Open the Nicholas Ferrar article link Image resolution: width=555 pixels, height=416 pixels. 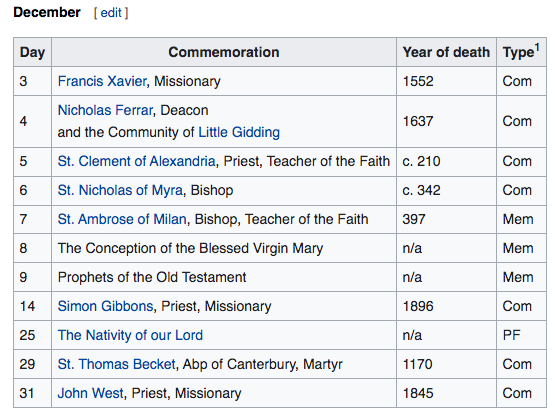tap(105, 110)
